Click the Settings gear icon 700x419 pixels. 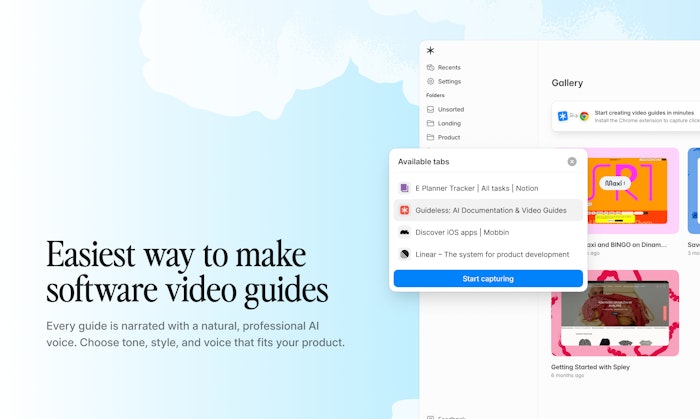click(x=430, y=81)
